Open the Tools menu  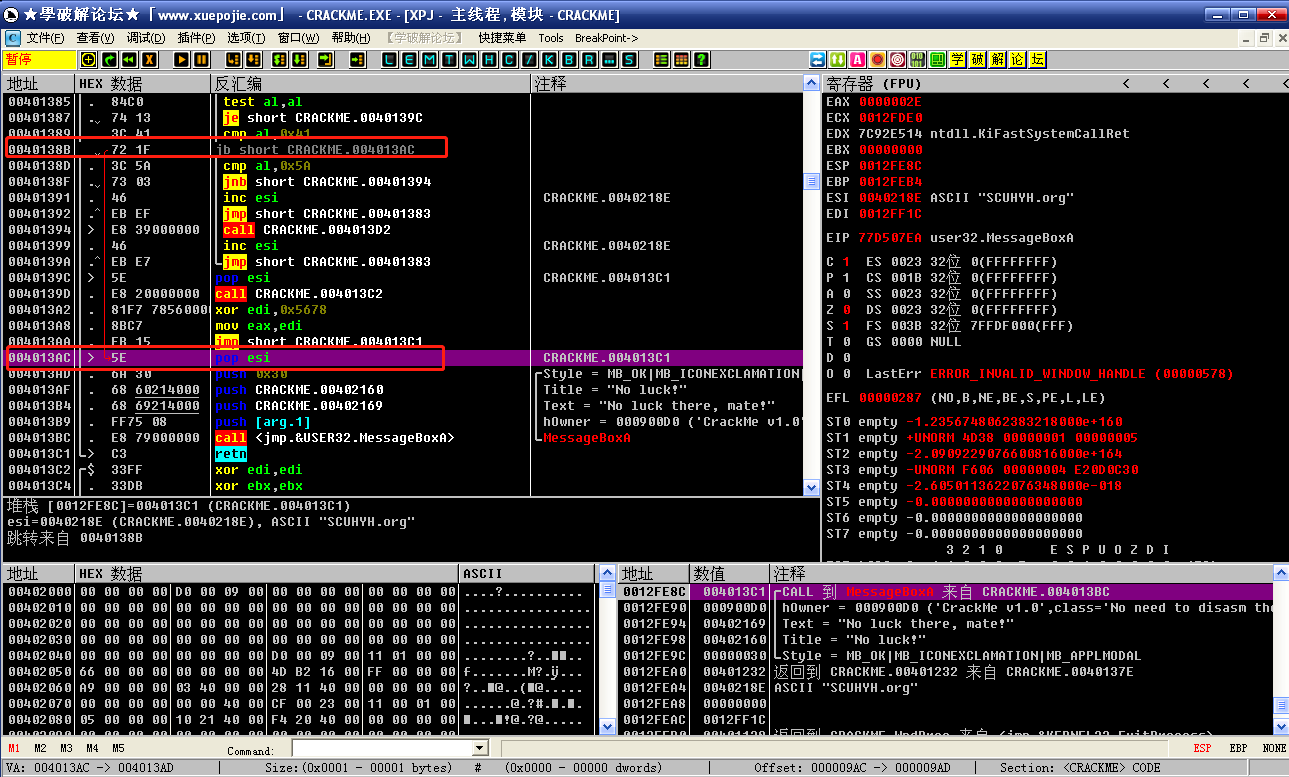point(551,38)
